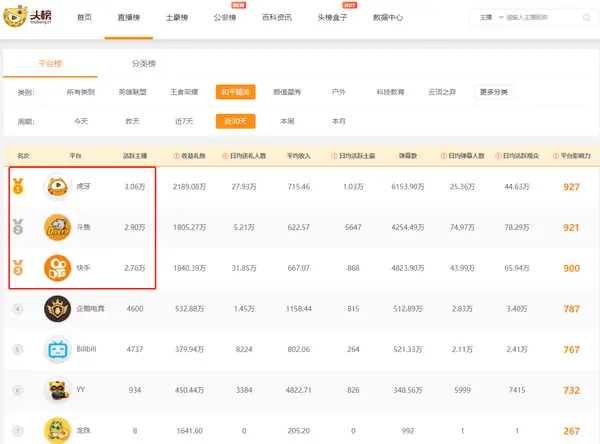The height and width of the screenshot is (444, 600).
Task: Click the 斗鱼 platform name
Action: point(83,227)
